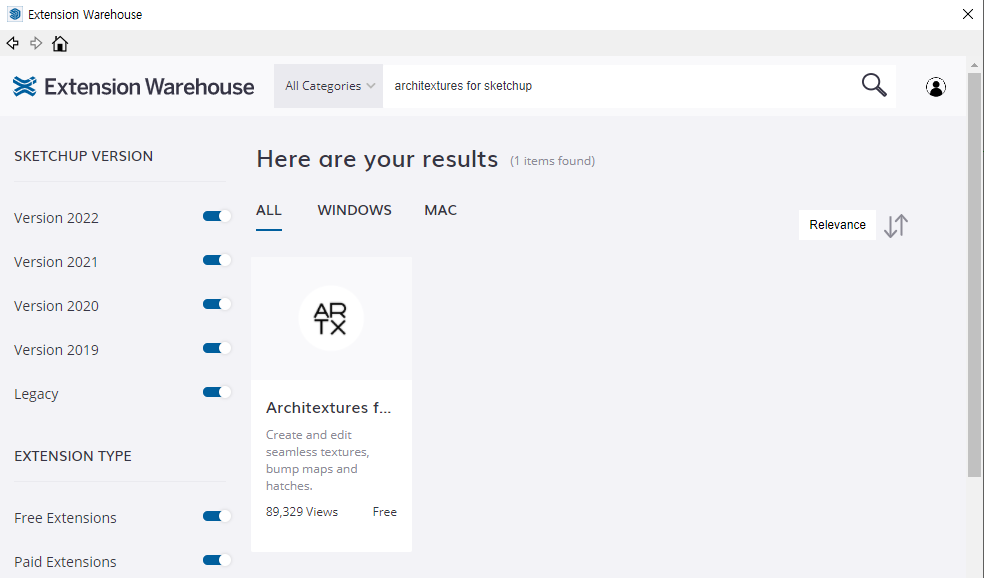
Task: Click the vertical scrollbar thumb
Action: tap(974, 275)
